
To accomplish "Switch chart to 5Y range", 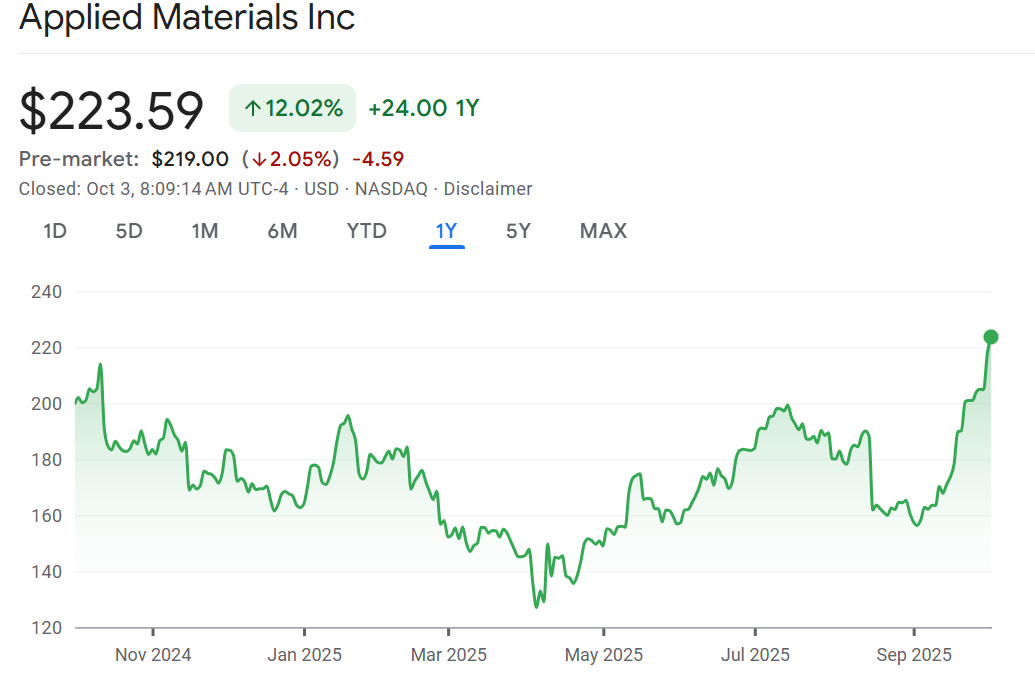I will click(x=518, y=231).
